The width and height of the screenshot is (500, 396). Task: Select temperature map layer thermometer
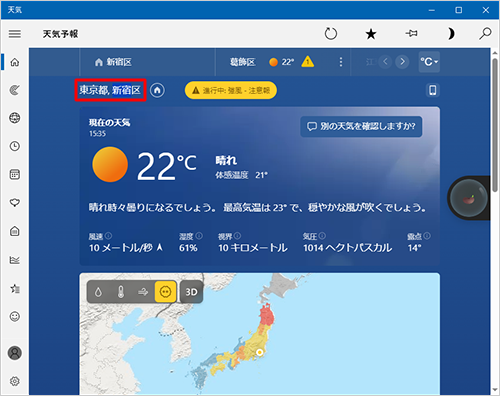(x=121, y=292)
